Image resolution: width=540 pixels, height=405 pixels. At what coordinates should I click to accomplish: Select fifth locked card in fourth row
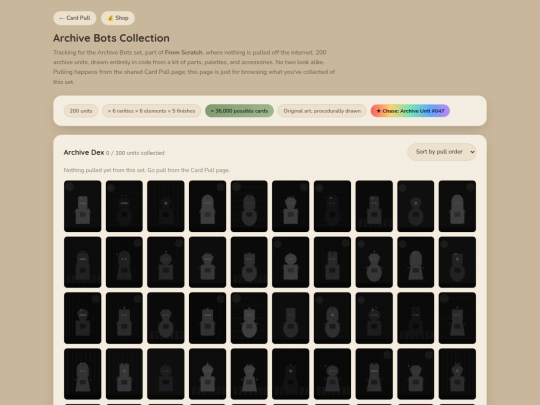click(249, 374)
